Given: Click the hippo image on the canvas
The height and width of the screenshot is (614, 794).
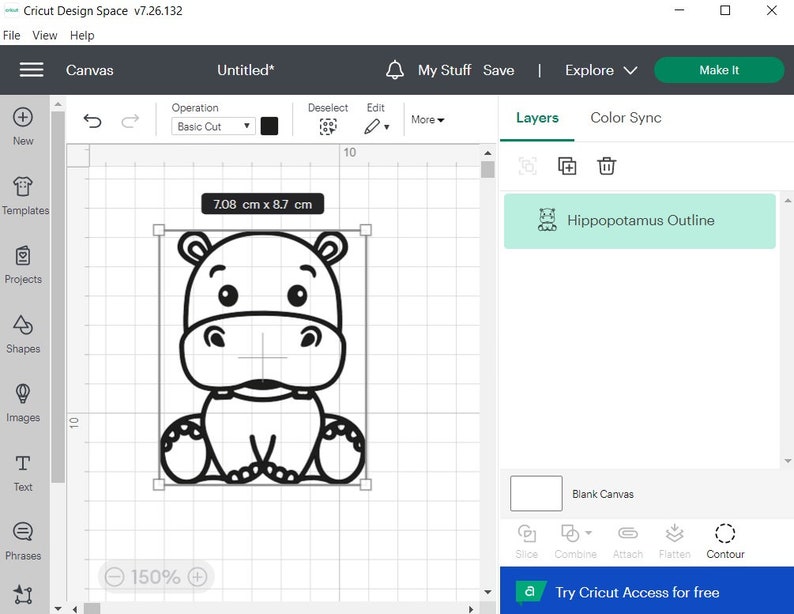Looking at the screenshot, I should coord(262,357).
